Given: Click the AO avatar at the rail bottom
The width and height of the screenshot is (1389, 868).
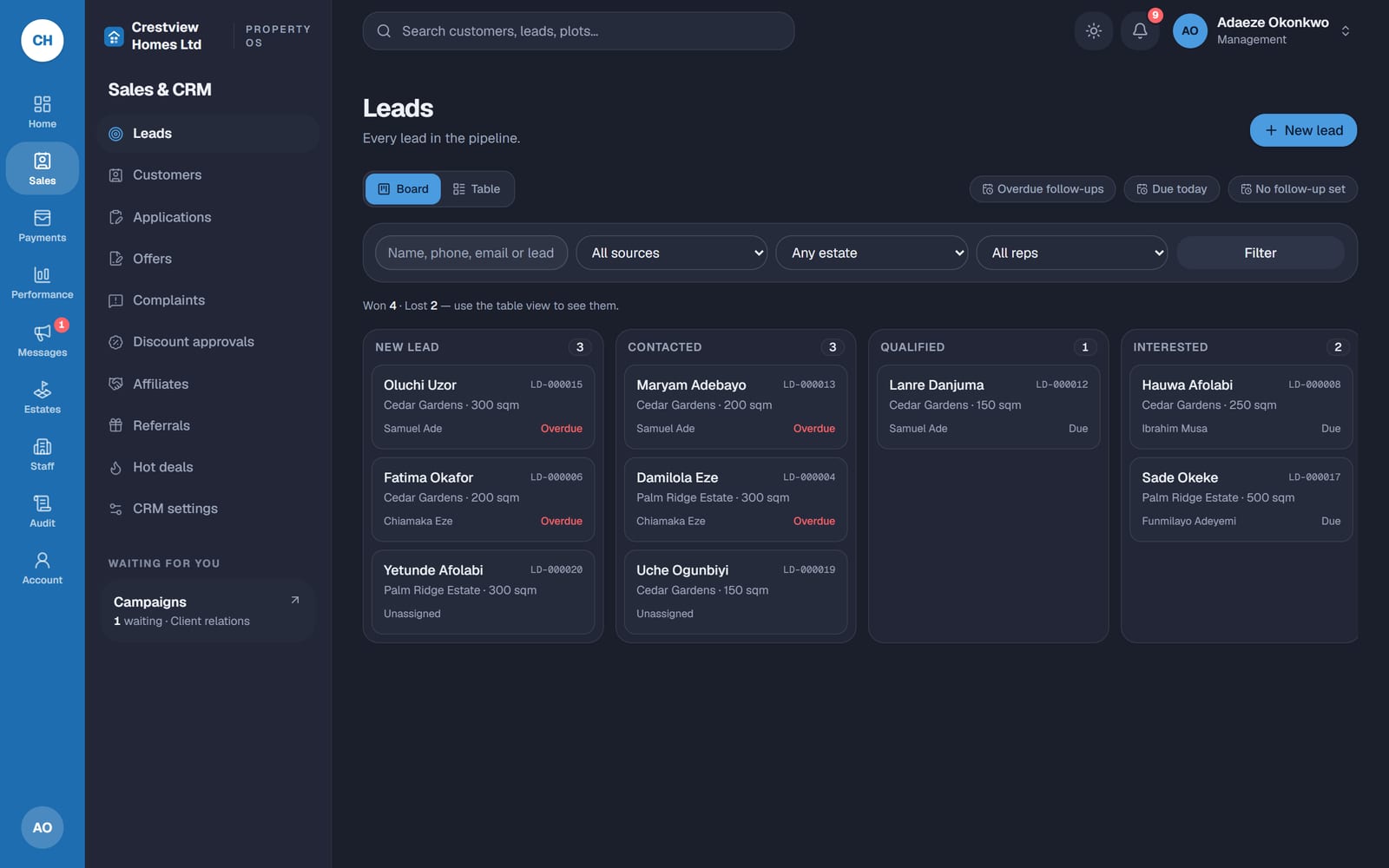Looking at the screenshot, I should coord(43,827).
